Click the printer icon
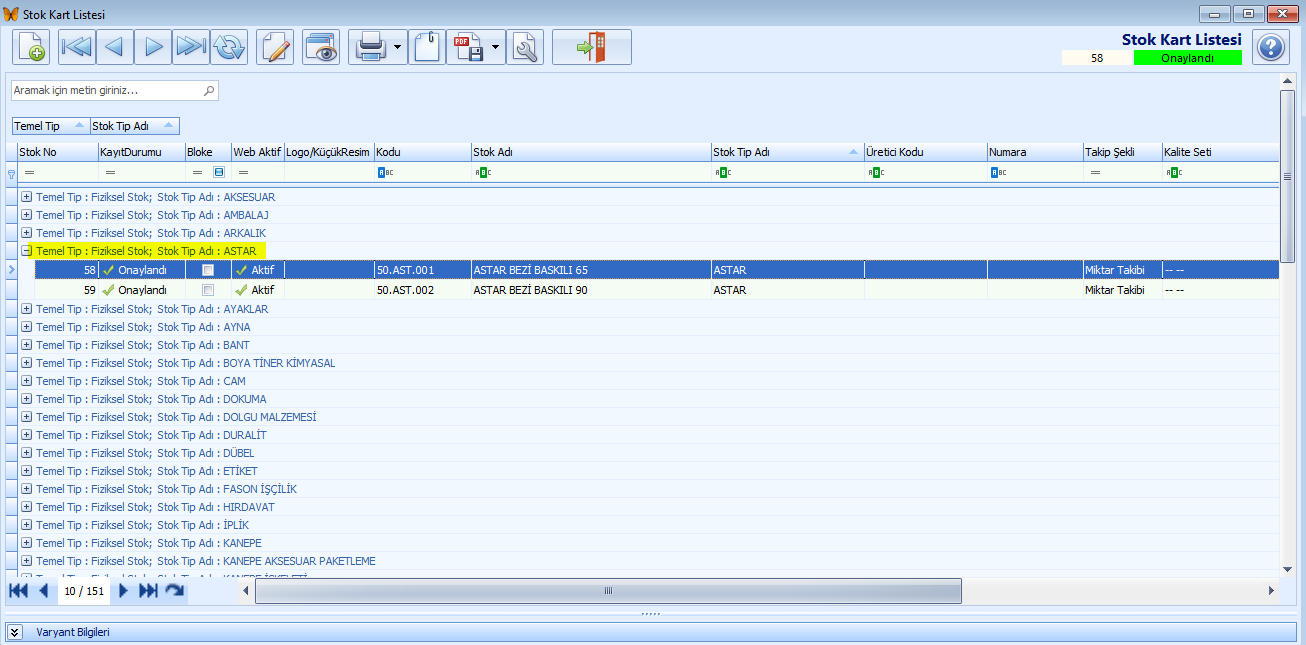This screenshot has height=645, width=1306. pyautogui.click(x=370, y=47)
